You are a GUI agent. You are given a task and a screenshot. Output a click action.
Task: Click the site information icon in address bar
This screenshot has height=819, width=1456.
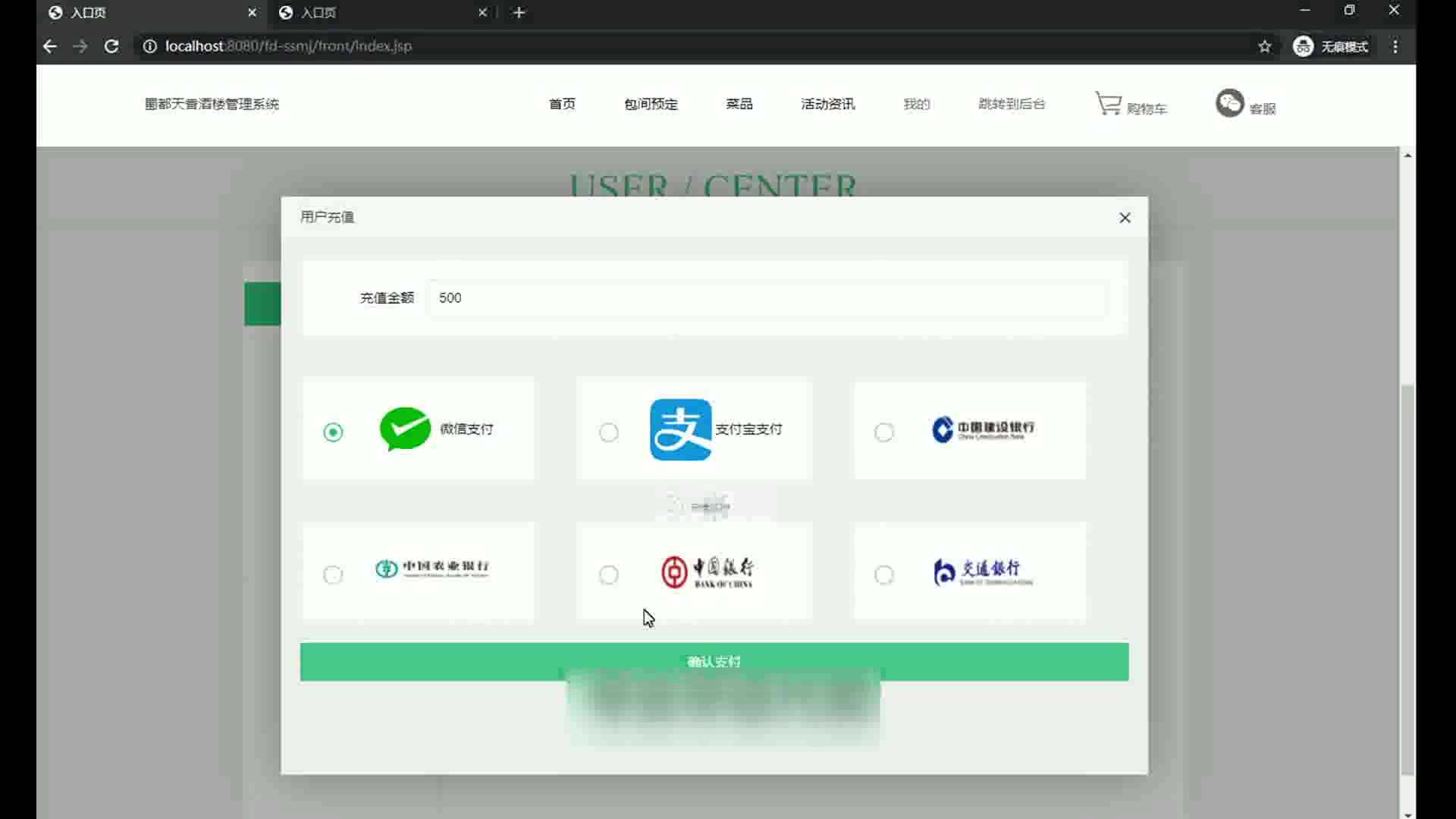[x=150, y=46]
